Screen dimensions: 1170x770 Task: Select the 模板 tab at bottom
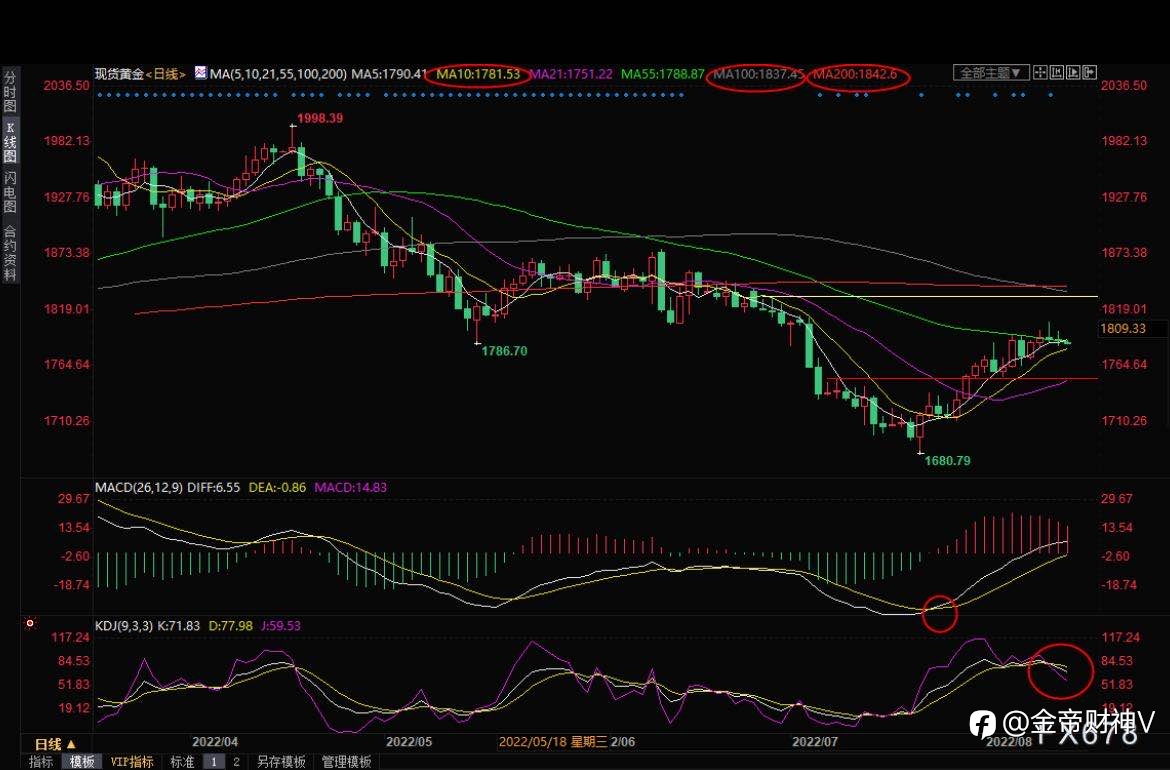[x=82, y=762]
